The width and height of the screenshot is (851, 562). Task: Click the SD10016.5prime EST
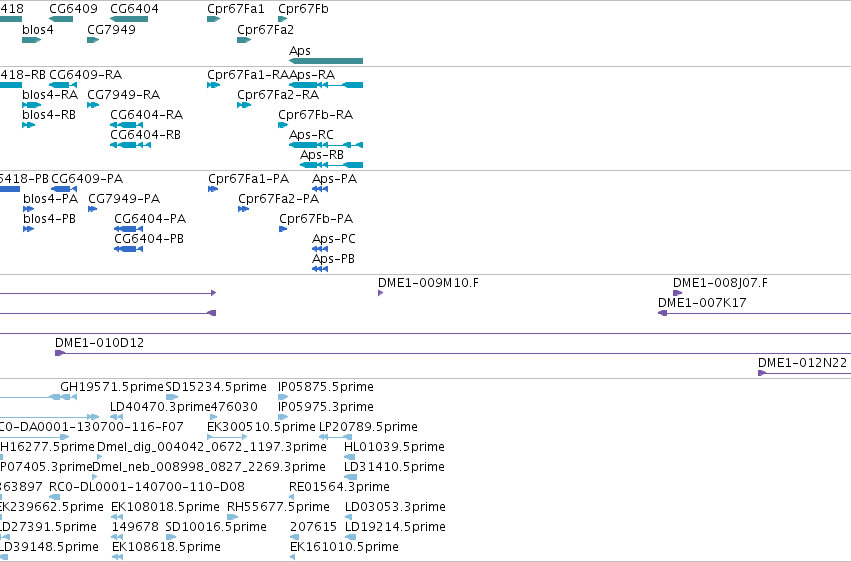pos(170,538)
